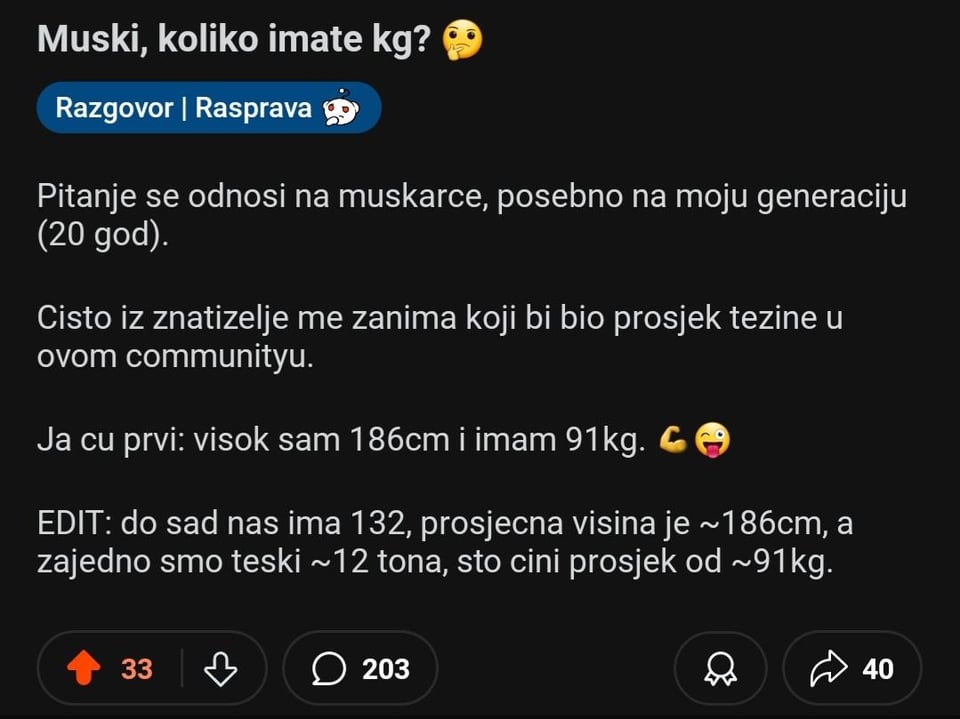Click the Snoo emoji in the flair
Viewport: 960px width, 719px height.
pos(339,108)
